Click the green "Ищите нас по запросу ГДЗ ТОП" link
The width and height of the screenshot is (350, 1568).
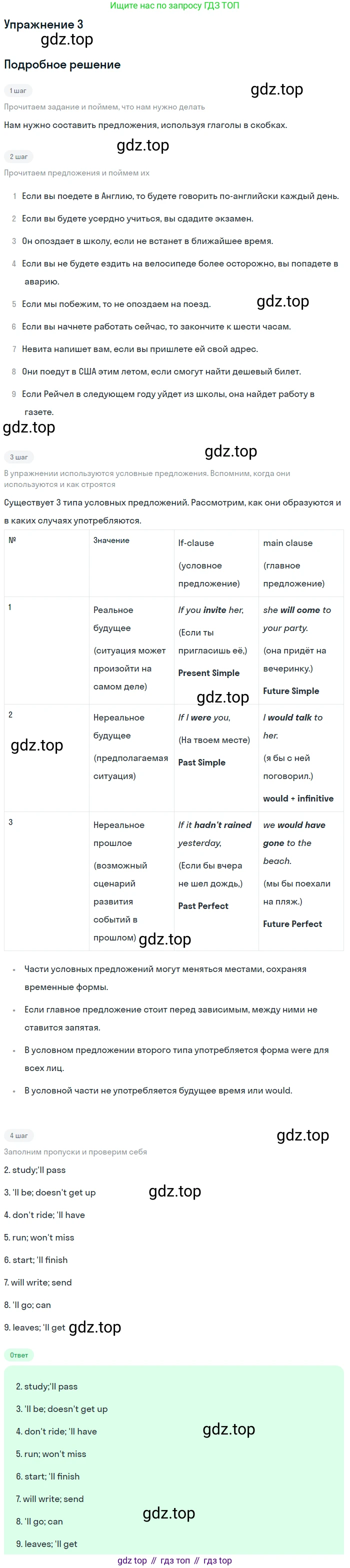[174, 5]
